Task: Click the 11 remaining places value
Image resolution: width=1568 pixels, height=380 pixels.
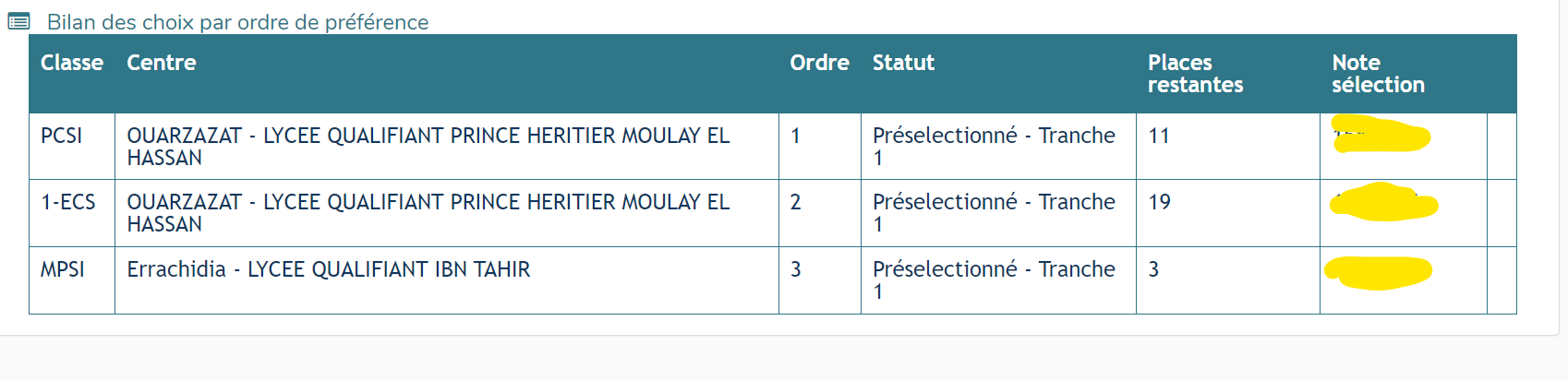Action: click(x=1159, y=136)
